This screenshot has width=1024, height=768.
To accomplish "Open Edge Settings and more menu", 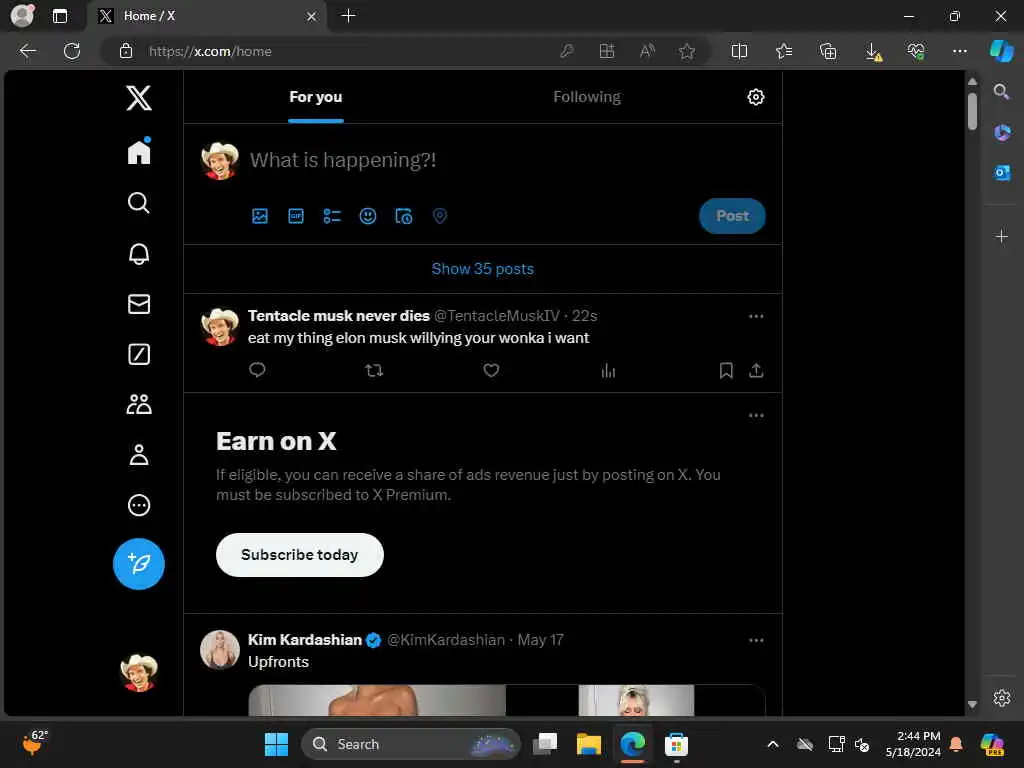I will coord(959,51).
